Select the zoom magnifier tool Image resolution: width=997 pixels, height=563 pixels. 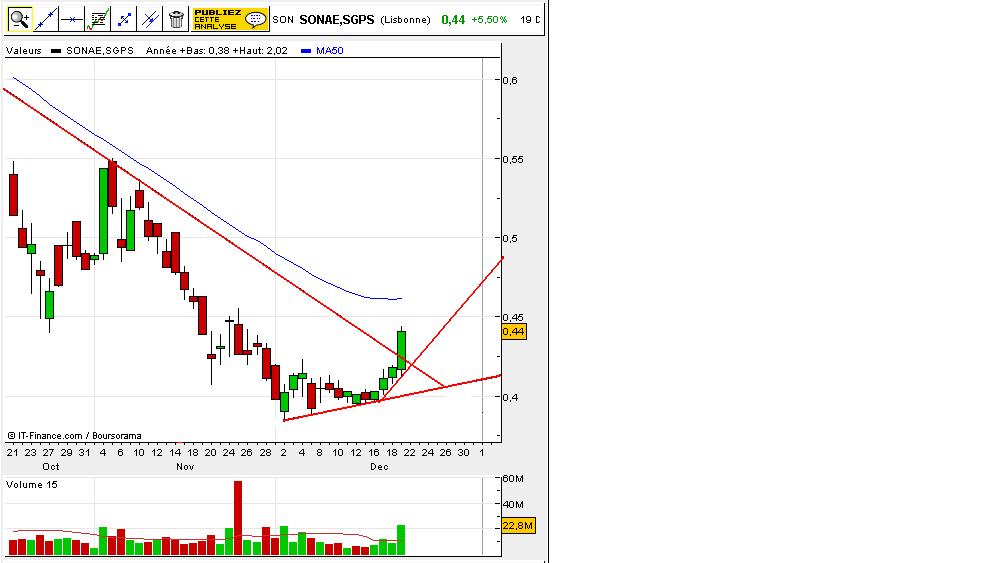(20, 19)
